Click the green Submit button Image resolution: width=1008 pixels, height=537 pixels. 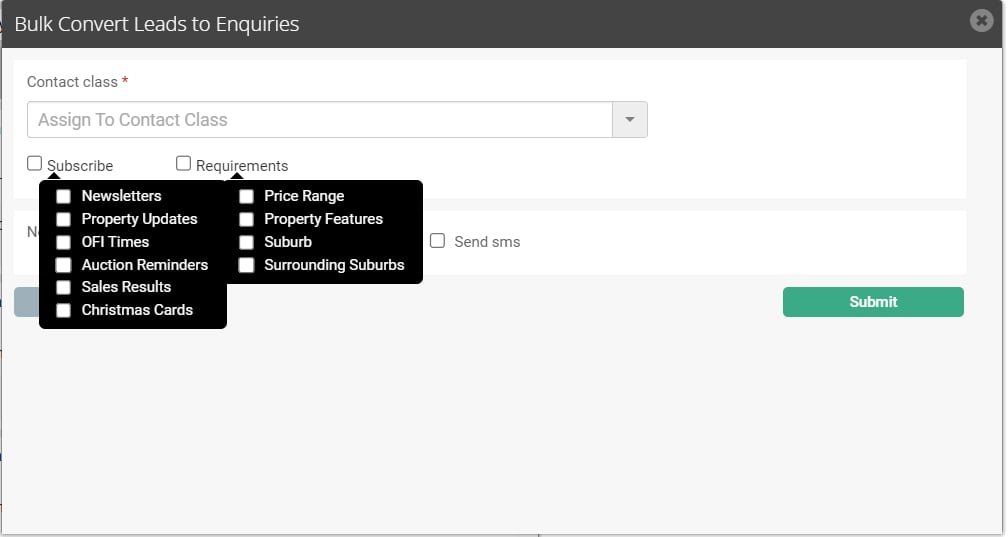point(873,302)
